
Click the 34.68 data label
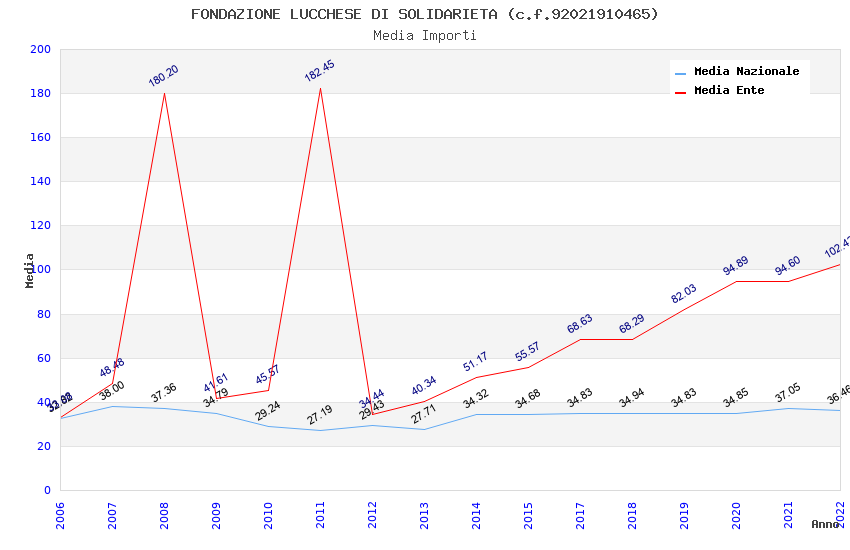click(527, 399)
